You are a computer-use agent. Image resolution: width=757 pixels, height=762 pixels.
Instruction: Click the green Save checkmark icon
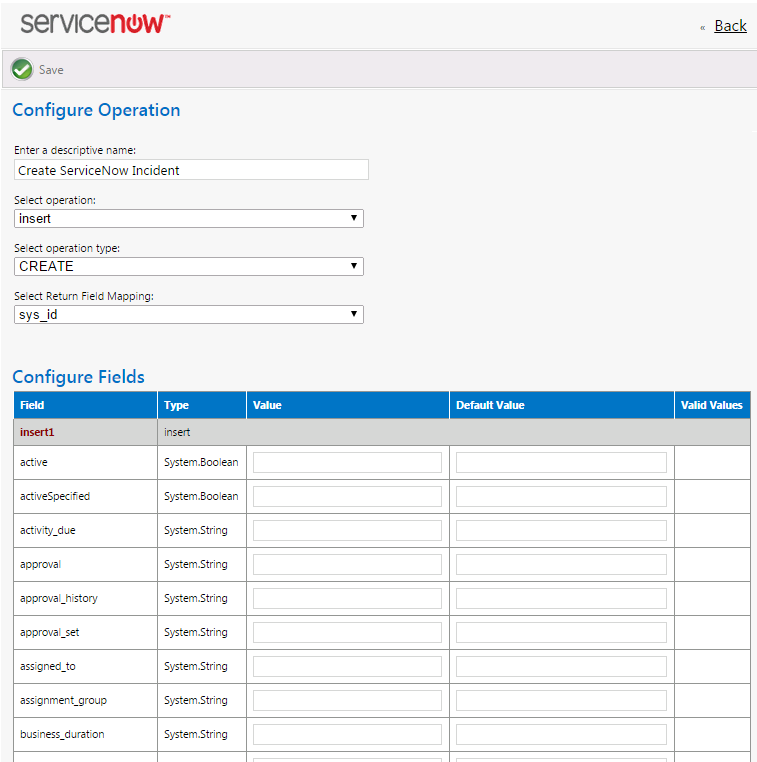(x=22, y=69)
